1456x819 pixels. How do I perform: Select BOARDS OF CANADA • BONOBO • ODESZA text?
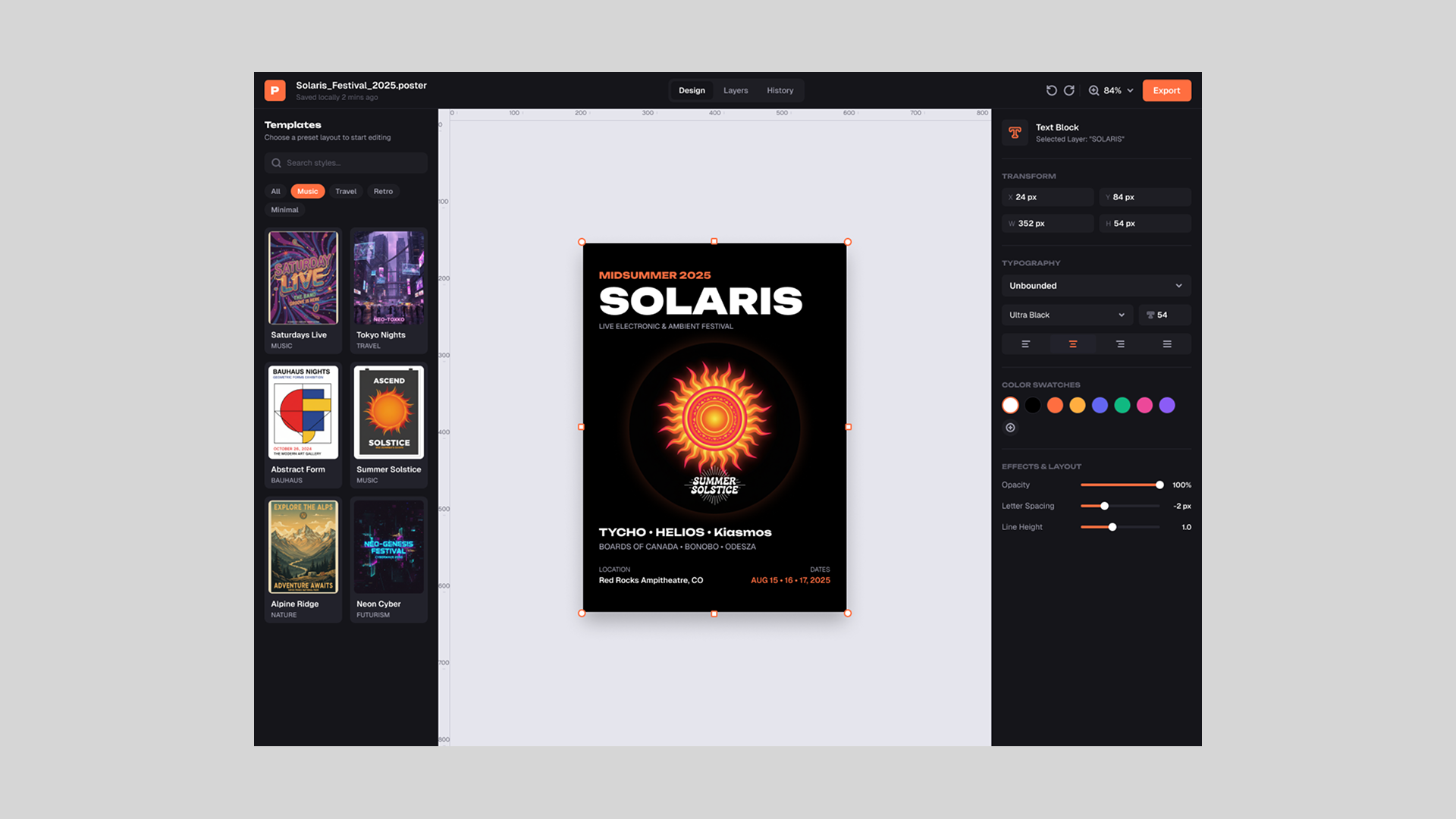[677, 547]
